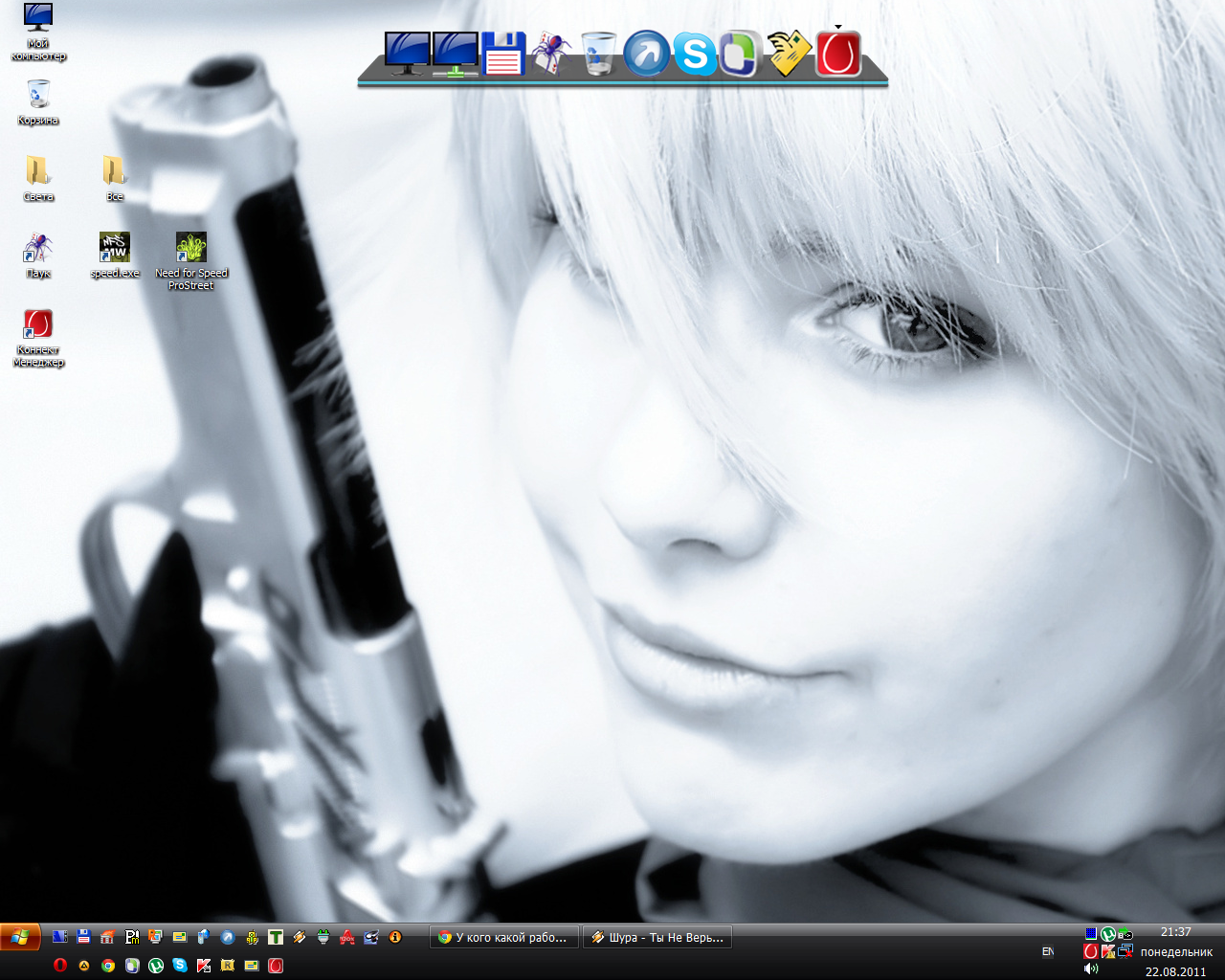Click the Windows Start button
The image size is (1225, 980).
coord(20,937)
